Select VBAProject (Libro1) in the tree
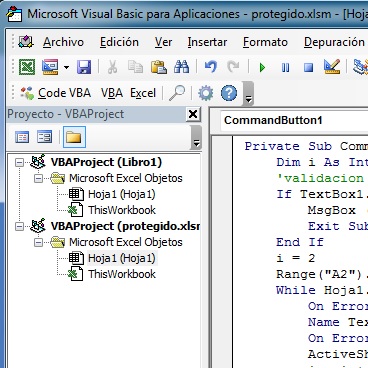368x368 pixels. tap(106, 162)
